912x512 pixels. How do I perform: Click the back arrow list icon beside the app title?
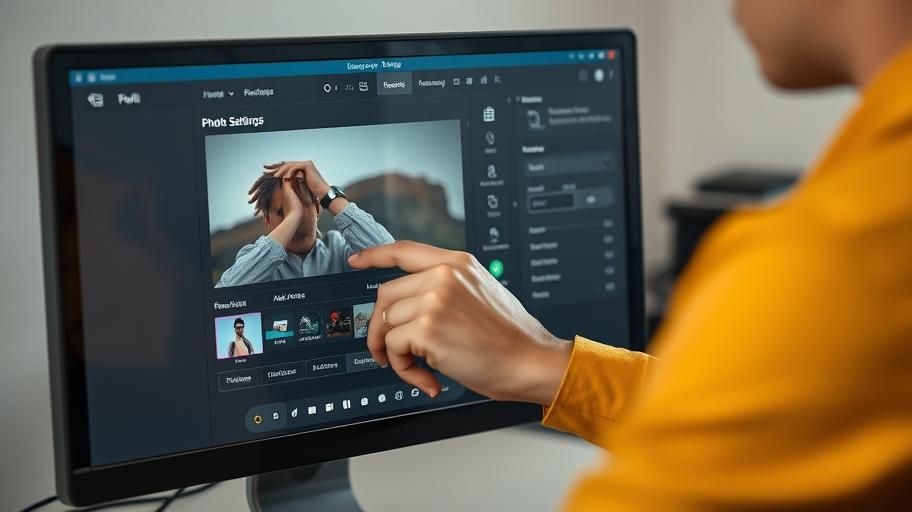coord(95,99)
